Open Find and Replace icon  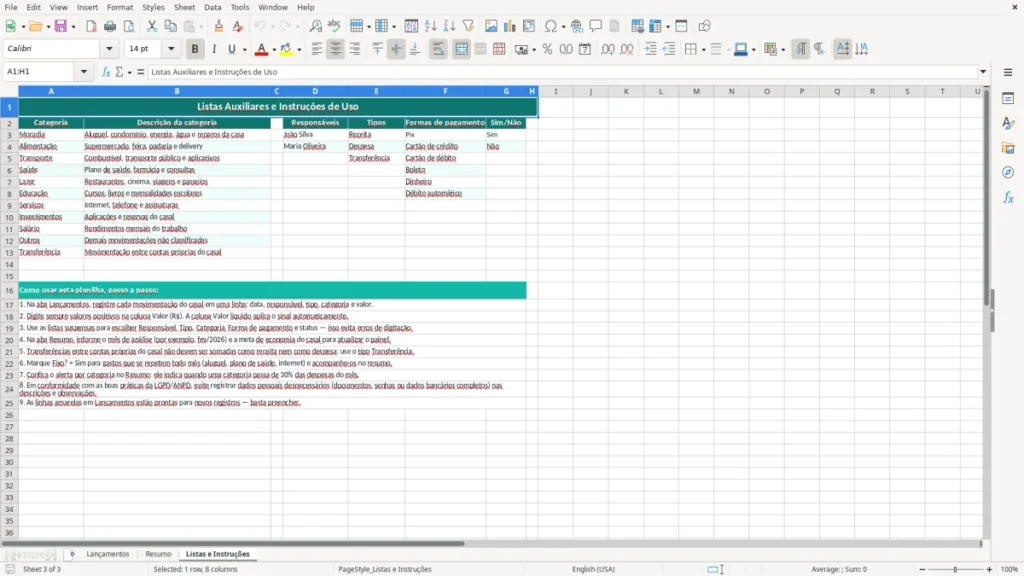(x=315, y=26)
